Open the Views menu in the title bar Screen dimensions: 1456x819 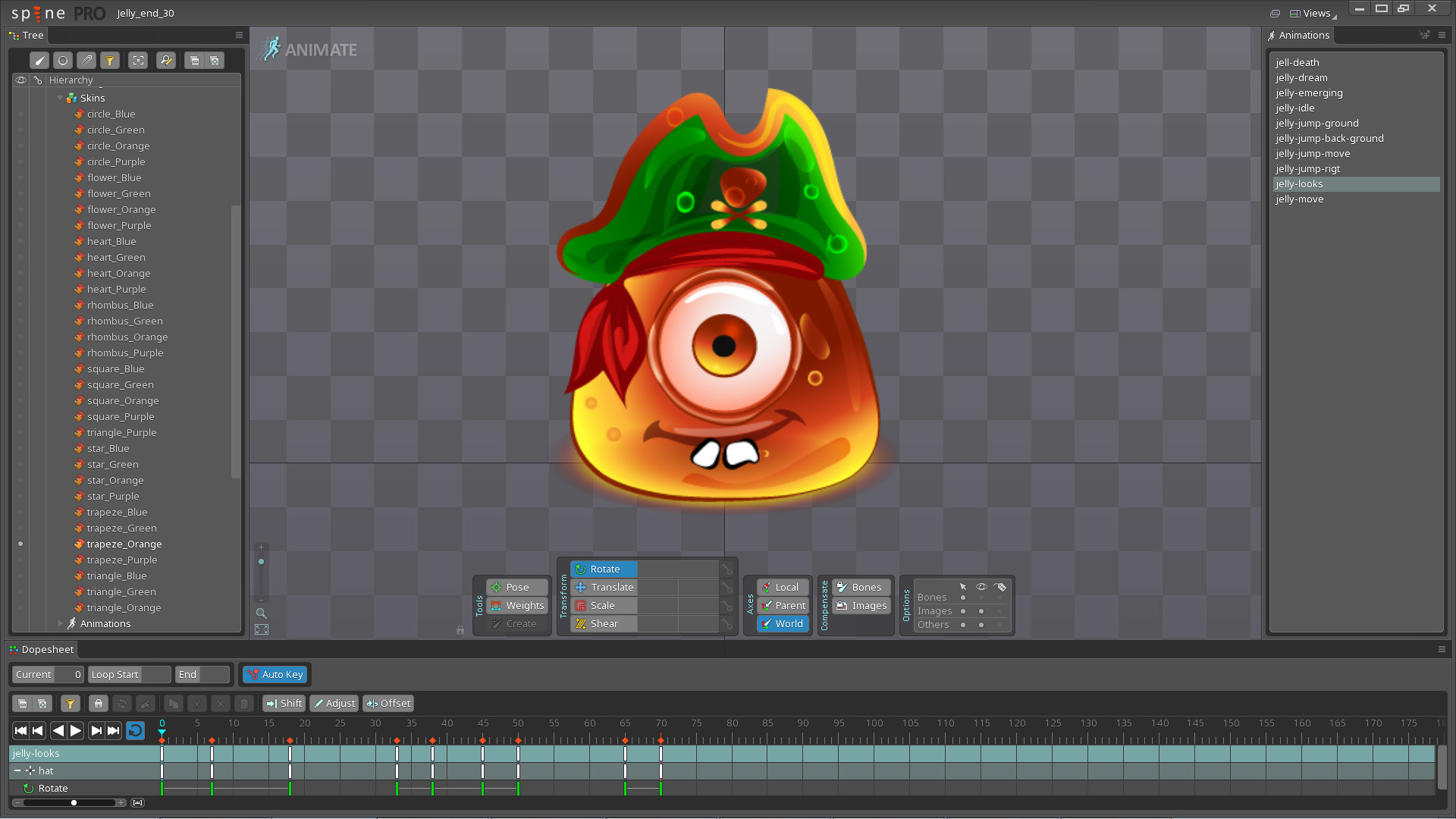coord(1314,13)
